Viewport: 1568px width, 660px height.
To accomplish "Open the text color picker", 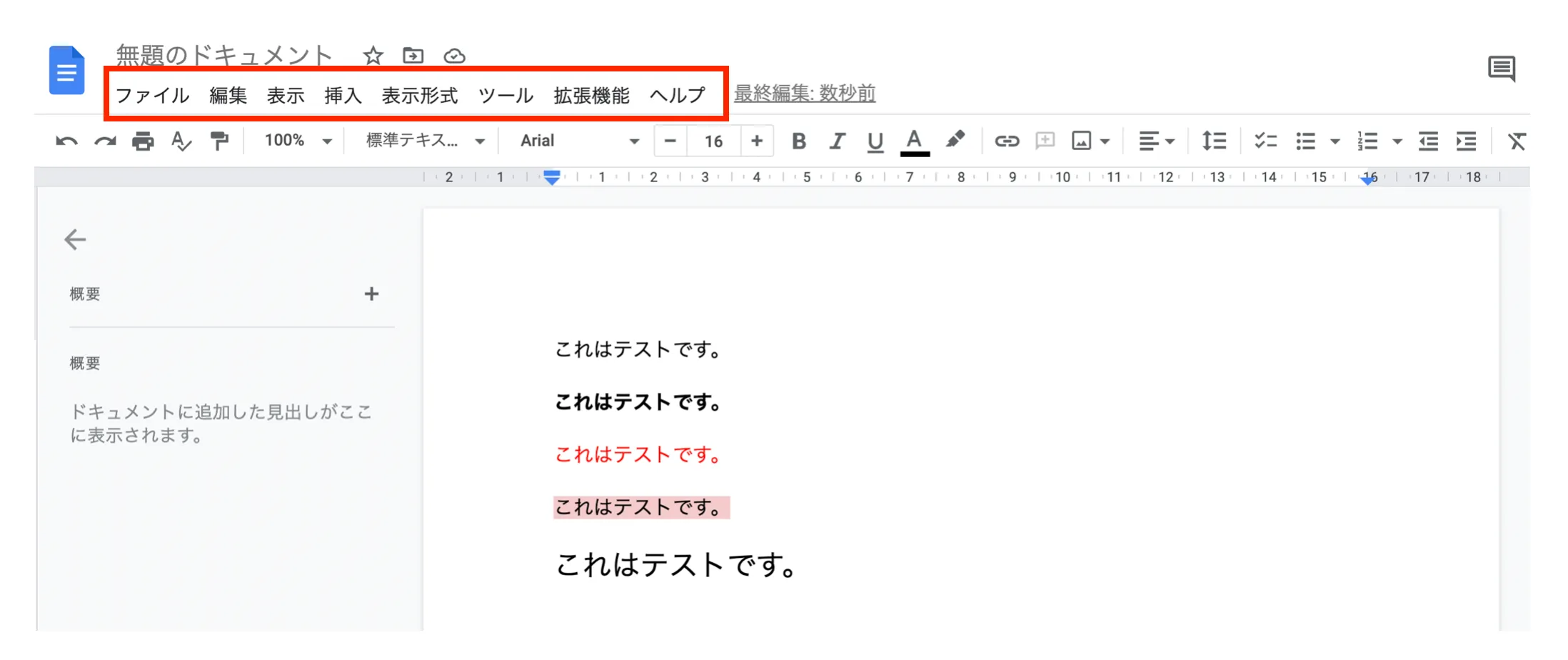I will coord(915,141).
